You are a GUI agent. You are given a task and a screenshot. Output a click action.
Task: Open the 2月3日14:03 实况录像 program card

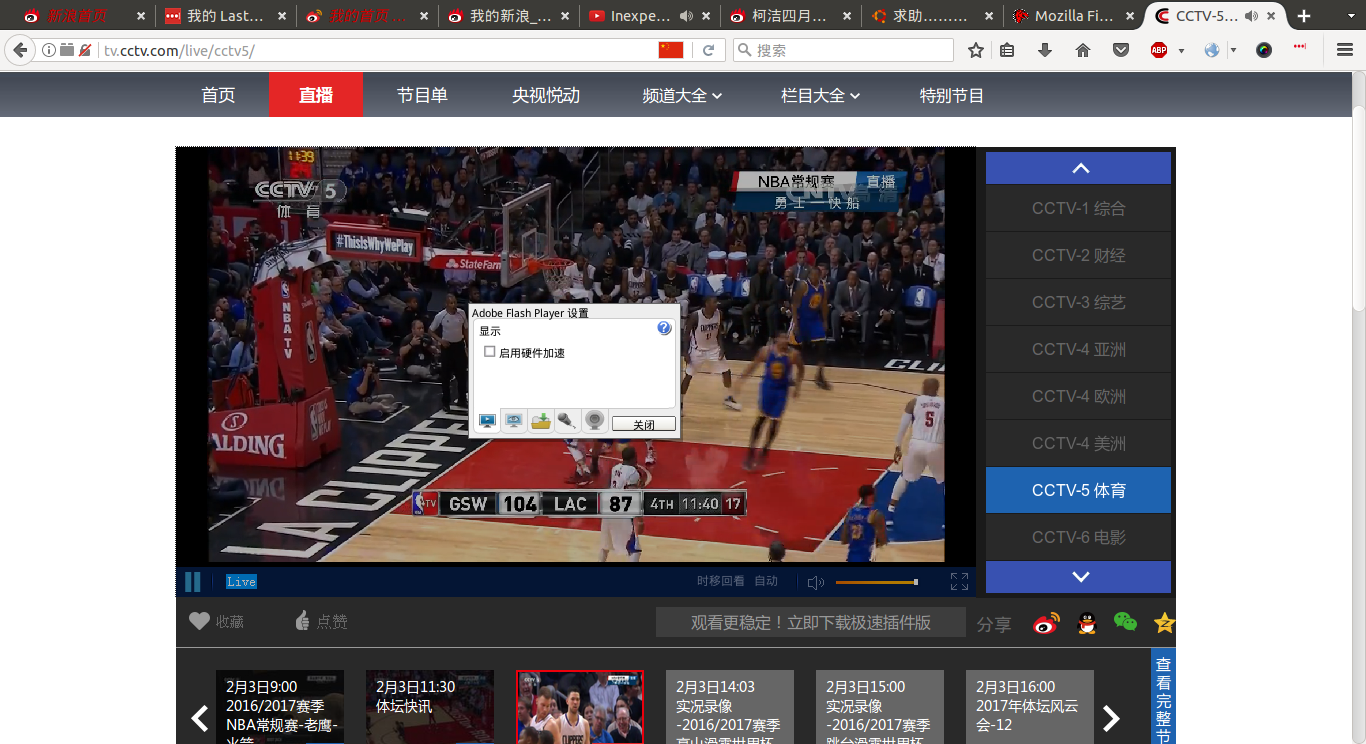click(x=730, y=707)
